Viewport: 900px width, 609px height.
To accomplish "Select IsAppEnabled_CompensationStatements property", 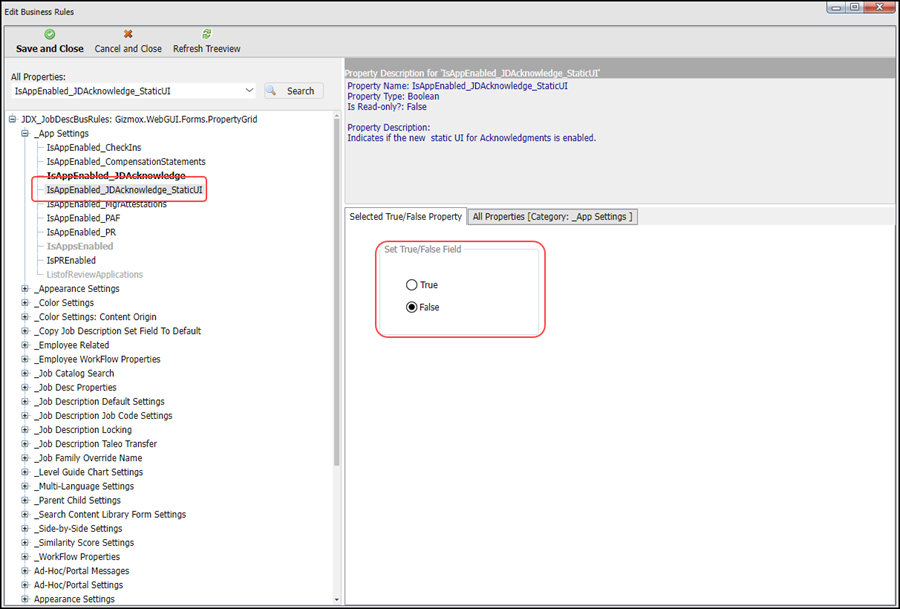I will coord(125,161).
